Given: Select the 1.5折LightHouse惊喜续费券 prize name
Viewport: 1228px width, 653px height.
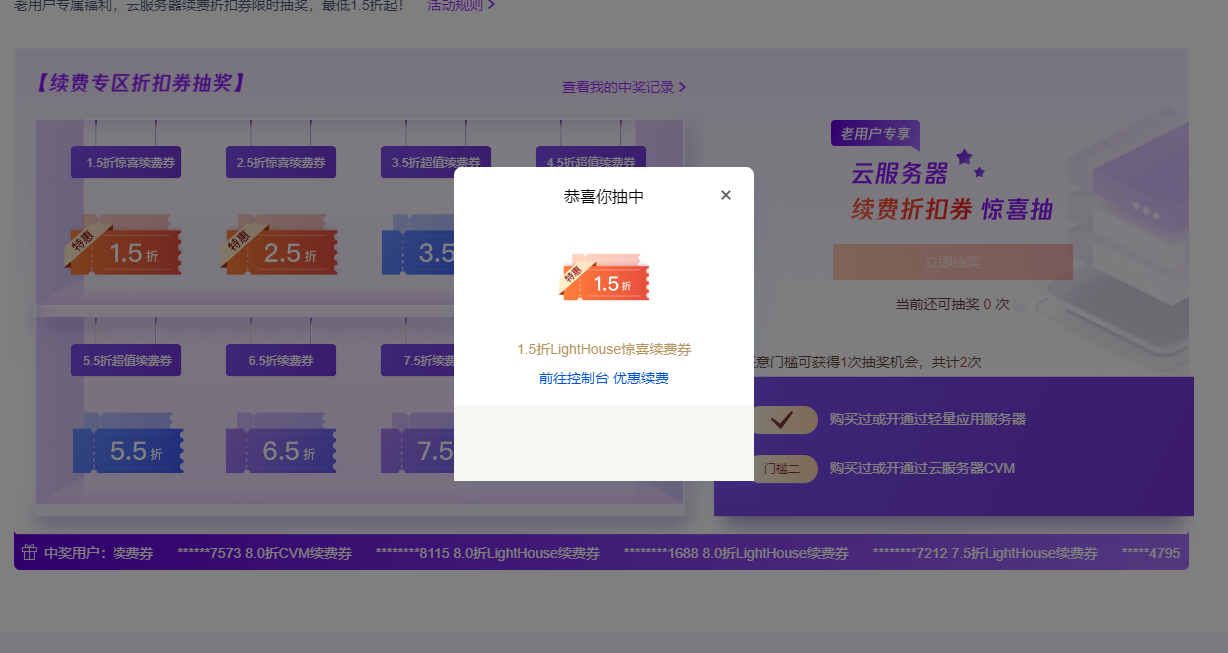Looking at the screenshot, I should click(604, 349).
